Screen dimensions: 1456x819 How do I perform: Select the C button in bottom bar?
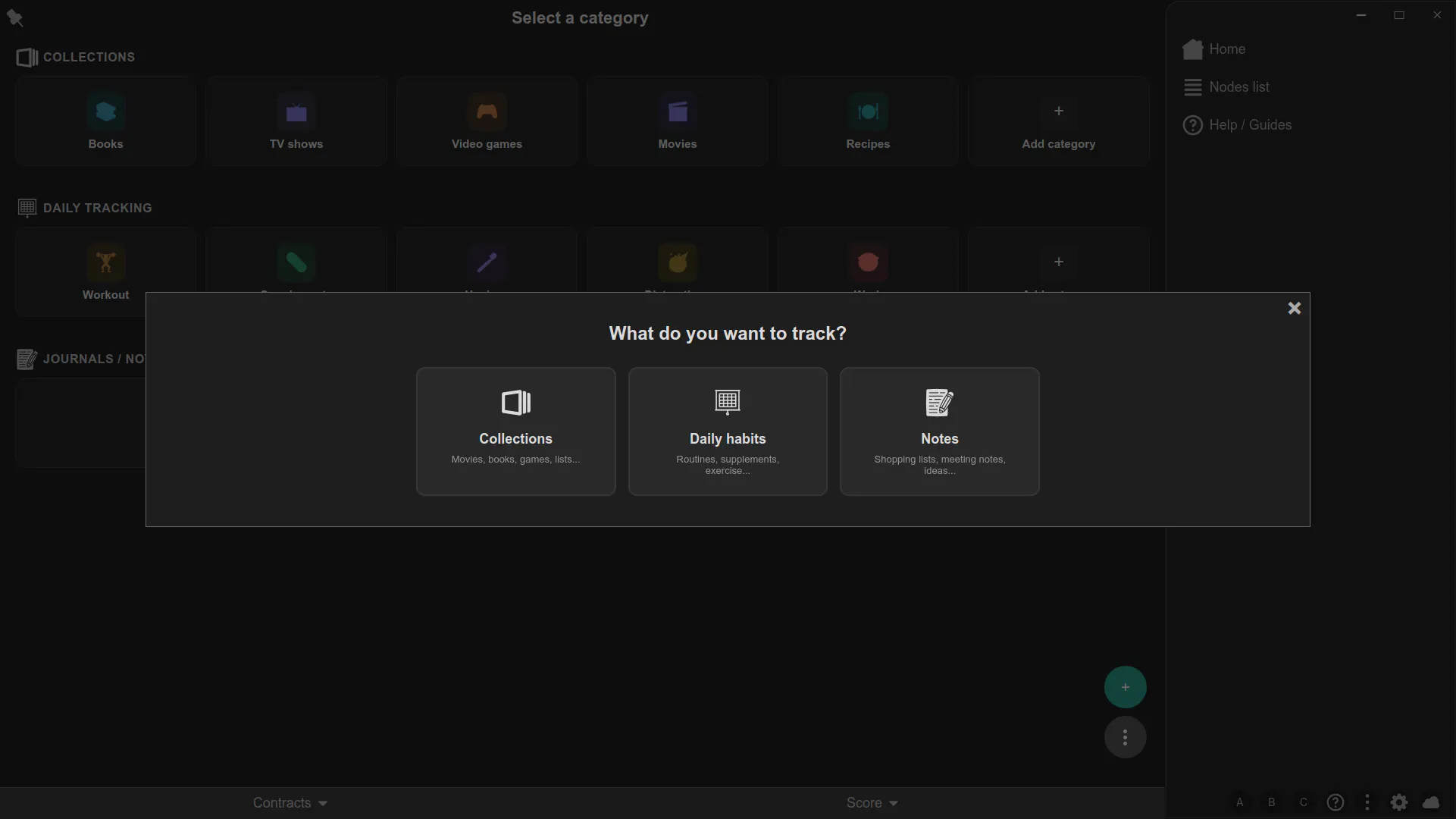tap(1303, 802)
